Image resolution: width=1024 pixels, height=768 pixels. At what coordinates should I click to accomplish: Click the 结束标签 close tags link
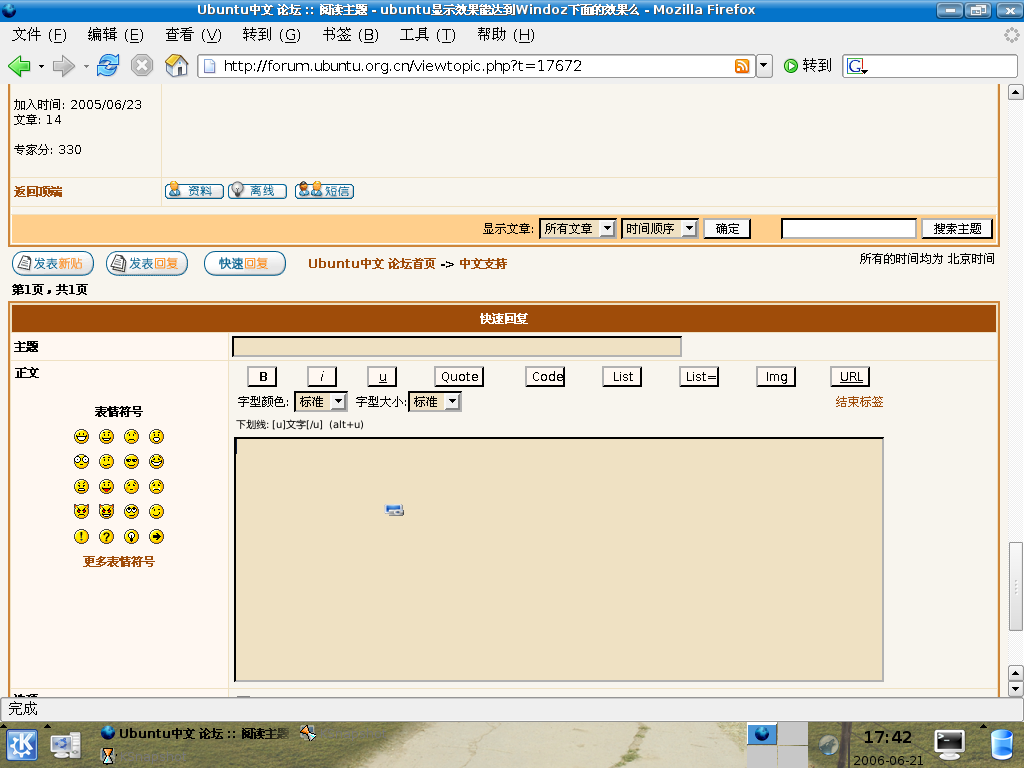click(x=859, y=402)
